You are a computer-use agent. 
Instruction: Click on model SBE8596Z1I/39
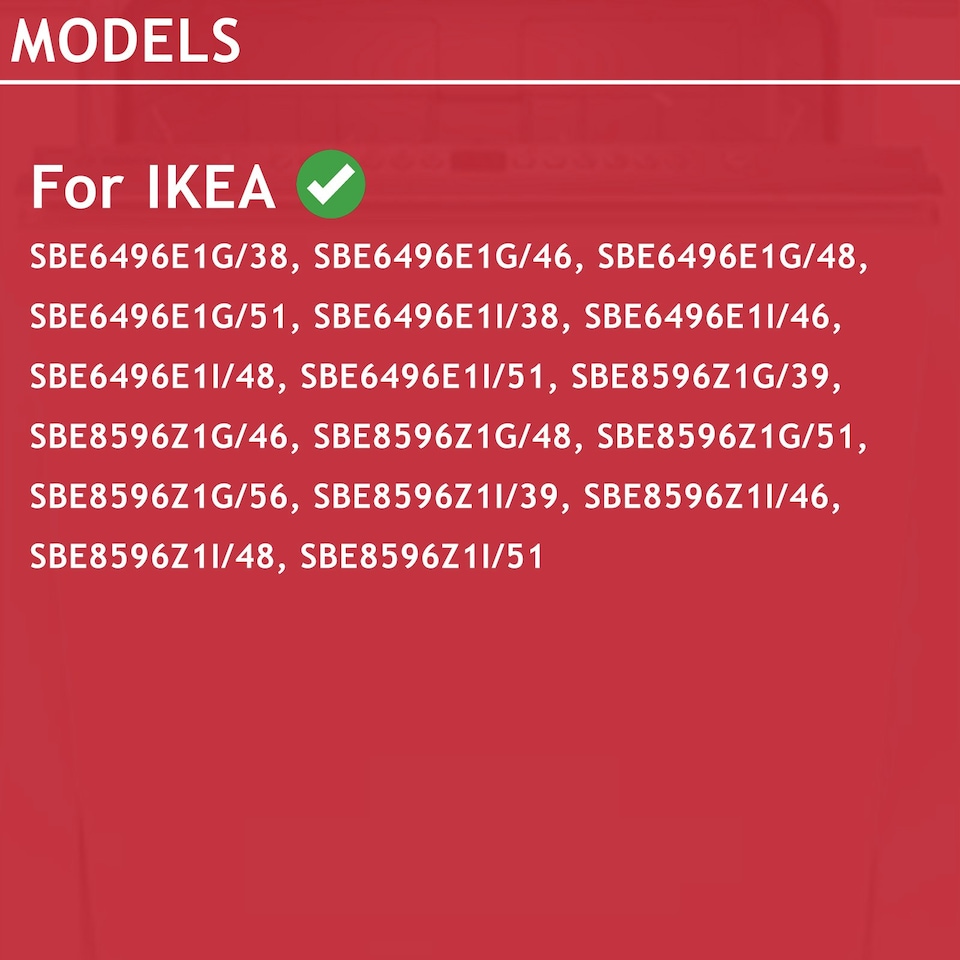pyautogui.click(x=438, y=497)
